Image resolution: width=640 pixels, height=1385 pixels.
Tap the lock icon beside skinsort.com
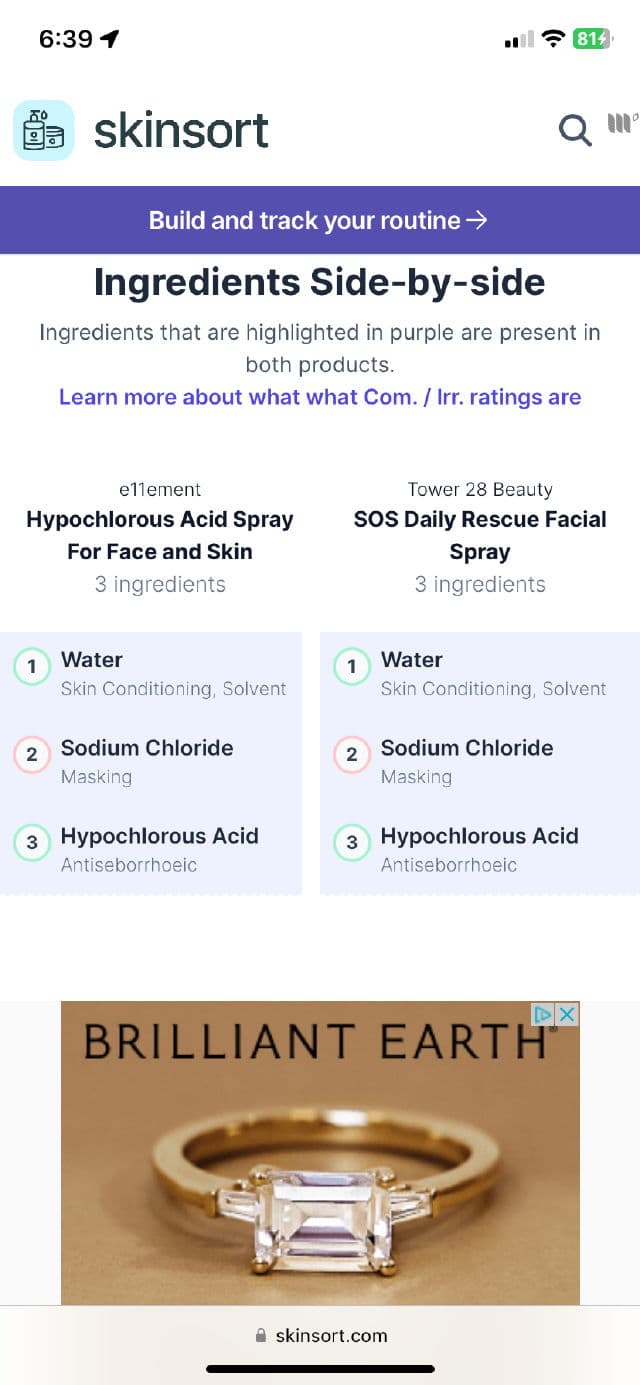point(262,1336)
